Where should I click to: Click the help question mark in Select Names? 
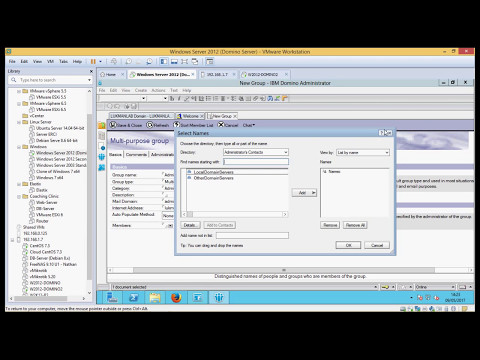(x=382, y=133)
